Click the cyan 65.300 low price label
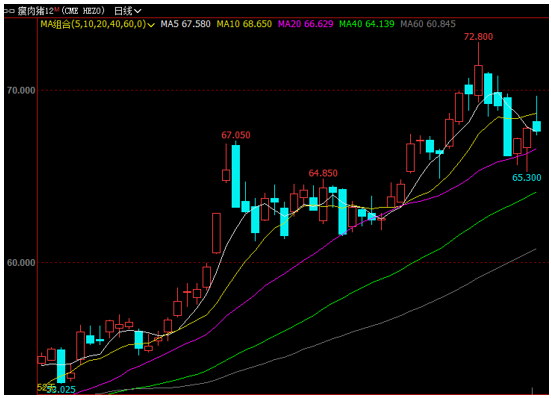 526,178
